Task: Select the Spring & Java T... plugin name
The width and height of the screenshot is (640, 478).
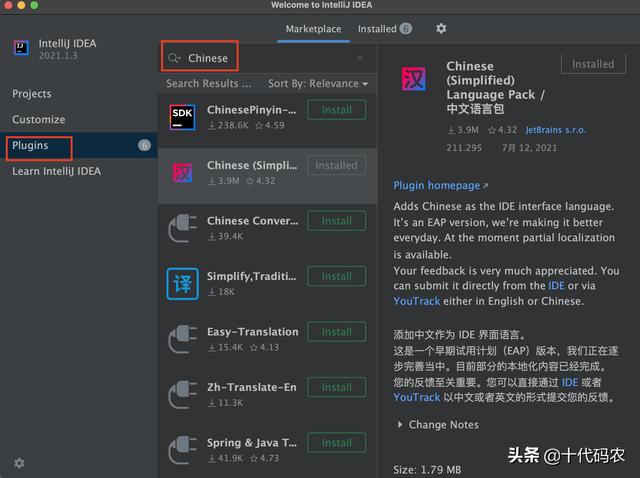Action: 252,443
